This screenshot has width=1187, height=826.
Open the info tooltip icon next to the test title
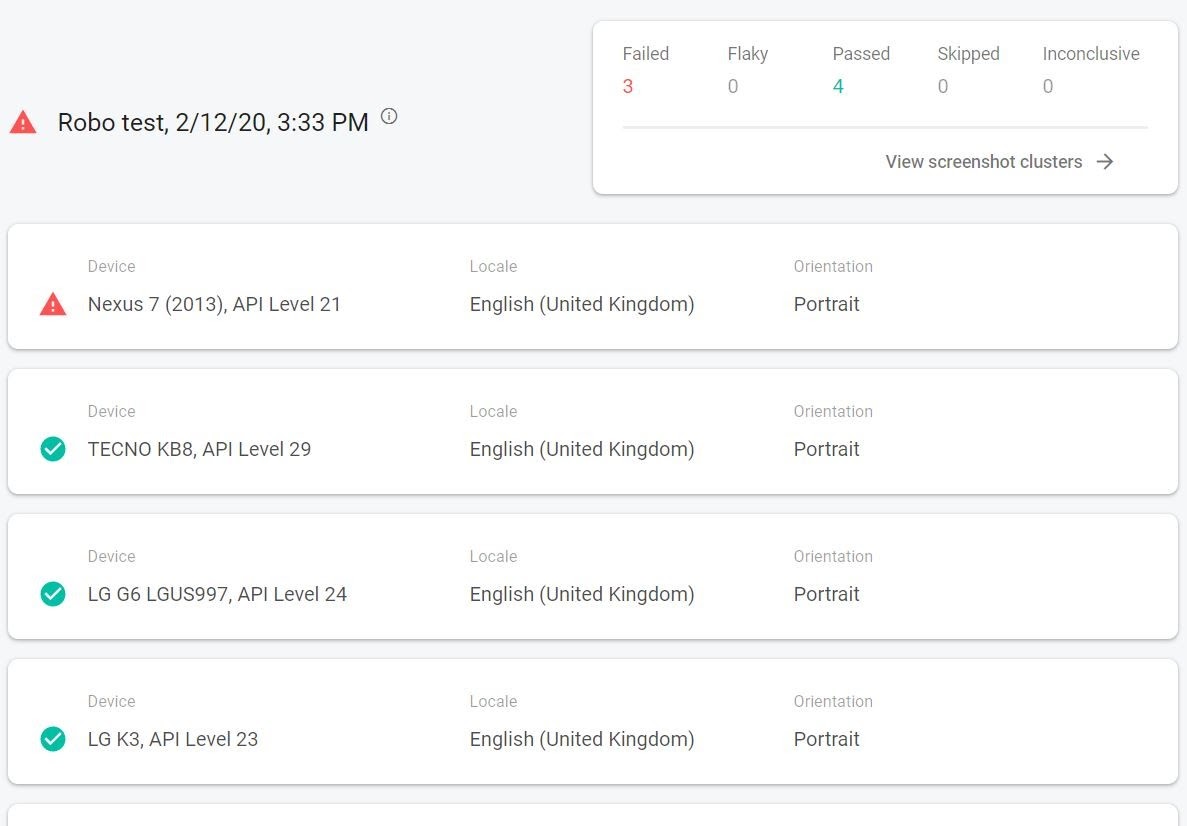tap(388, 116)
